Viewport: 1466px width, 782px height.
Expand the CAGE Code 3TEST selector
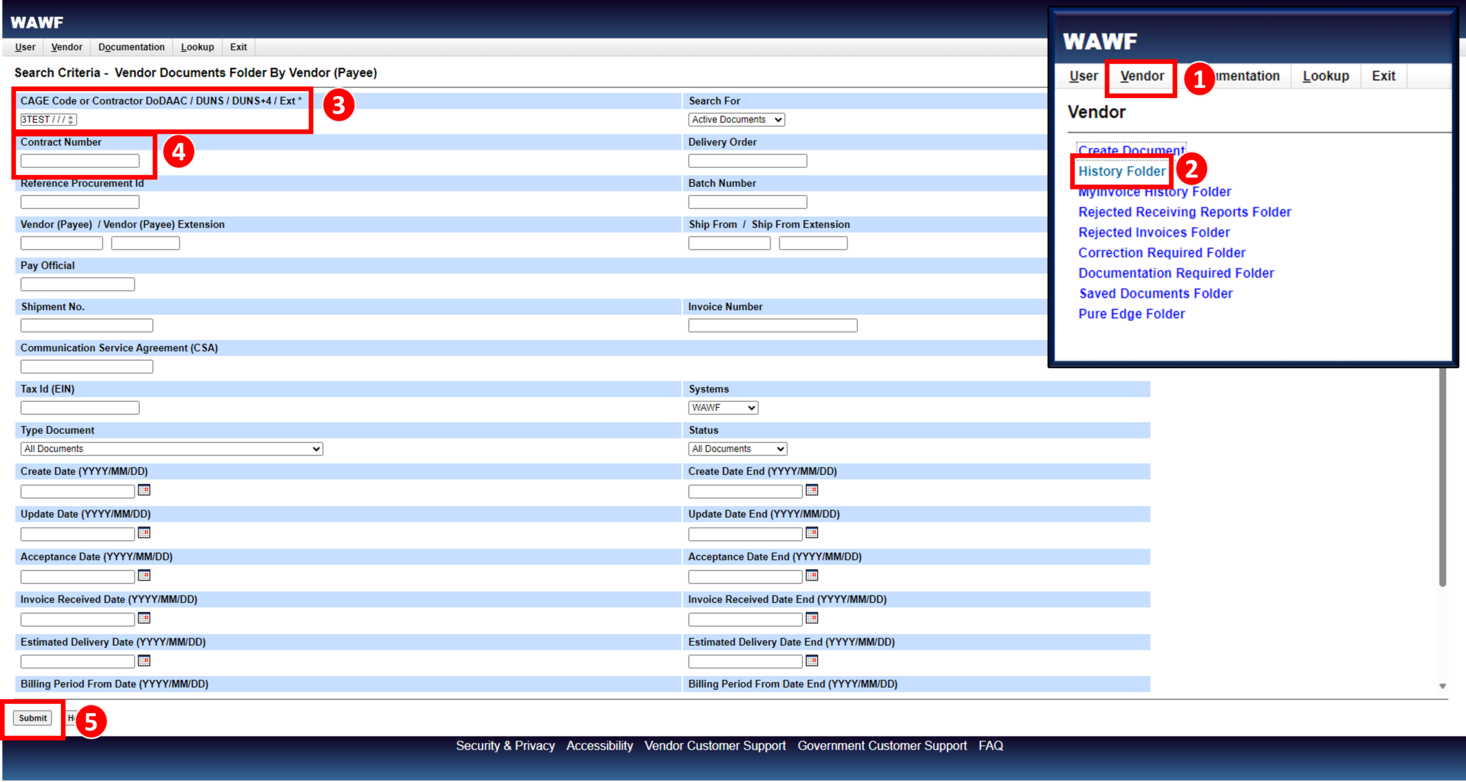(49, 120)
